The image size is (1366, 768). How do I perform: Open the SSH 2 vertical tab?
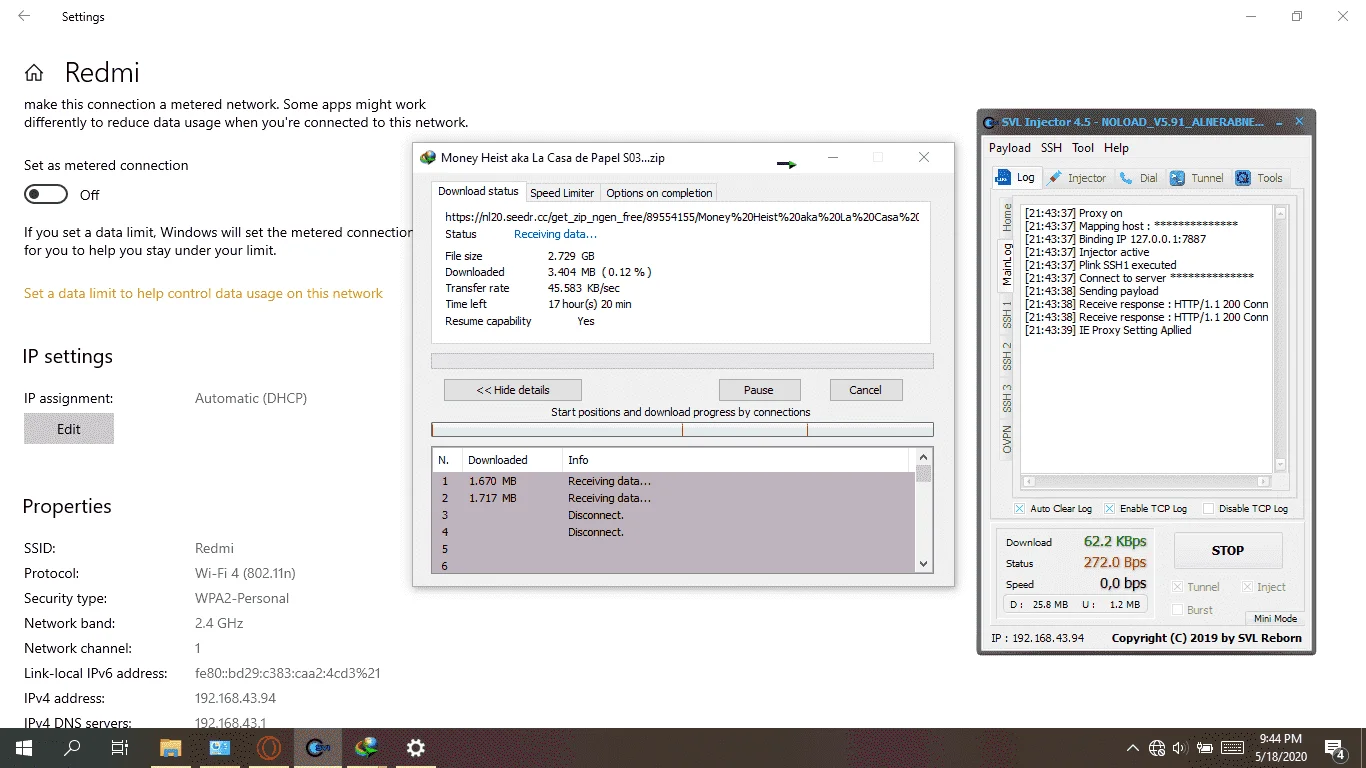1007,357
